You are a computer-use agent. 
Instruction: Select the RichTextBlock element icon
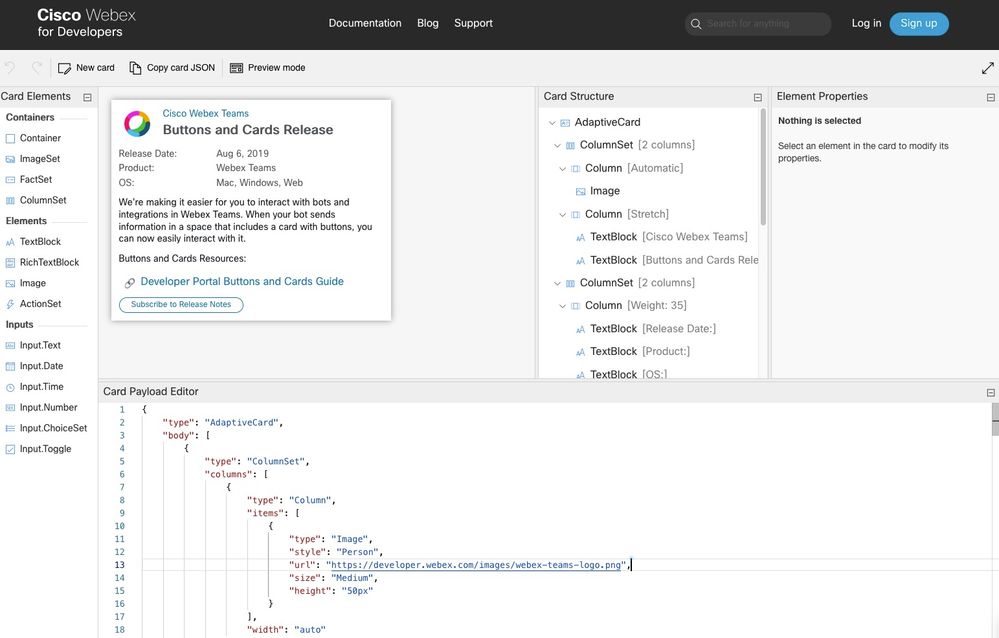[x=10, y=263]
